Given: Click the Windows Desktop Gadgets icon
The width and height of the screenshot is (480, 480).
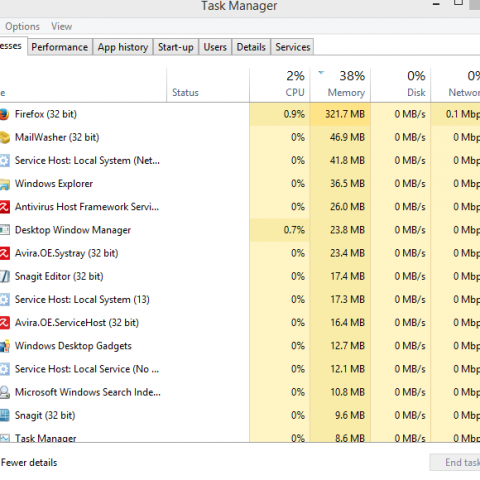Looking at the screenshot, I should [x=5, y=346].
